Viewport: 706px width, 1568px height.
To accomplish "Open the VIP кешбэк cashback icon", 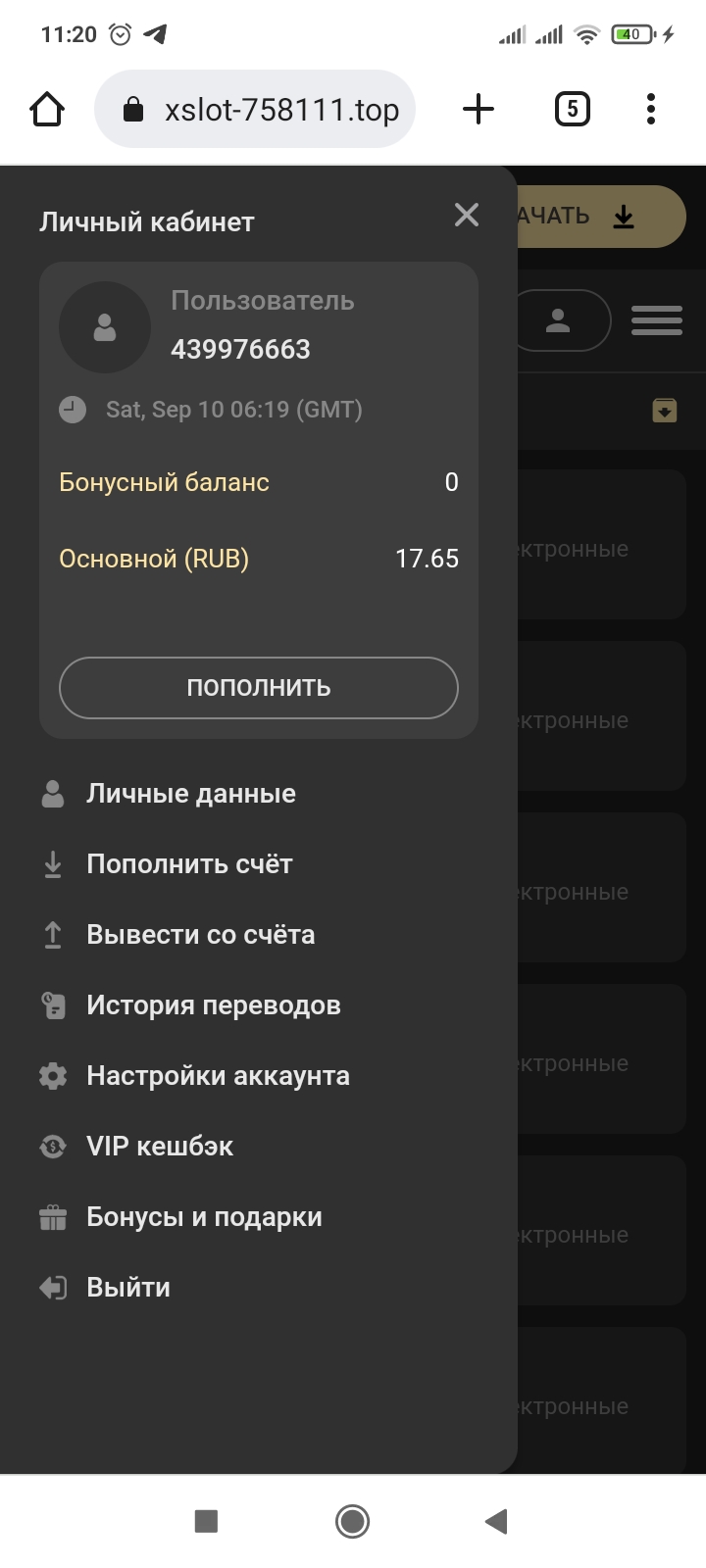I will click(53, 1147).
